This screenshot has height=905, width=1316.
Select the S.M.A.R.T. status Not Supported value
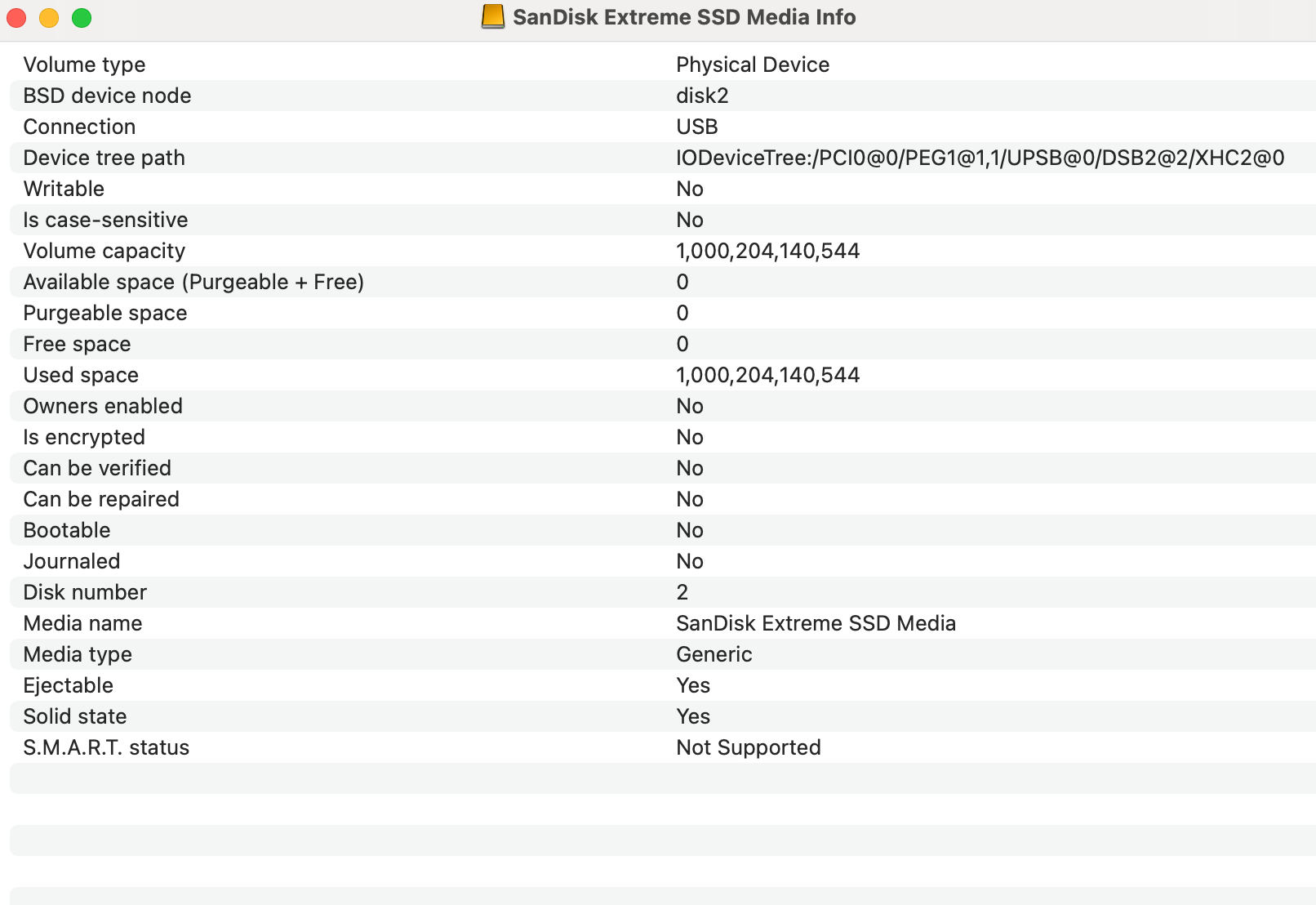pyautogui.click(x=748, y=747)
